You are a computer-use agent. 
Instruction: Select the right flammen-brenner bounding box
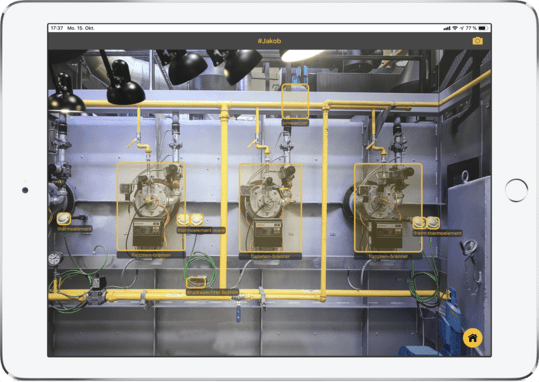tap(388, 208)
